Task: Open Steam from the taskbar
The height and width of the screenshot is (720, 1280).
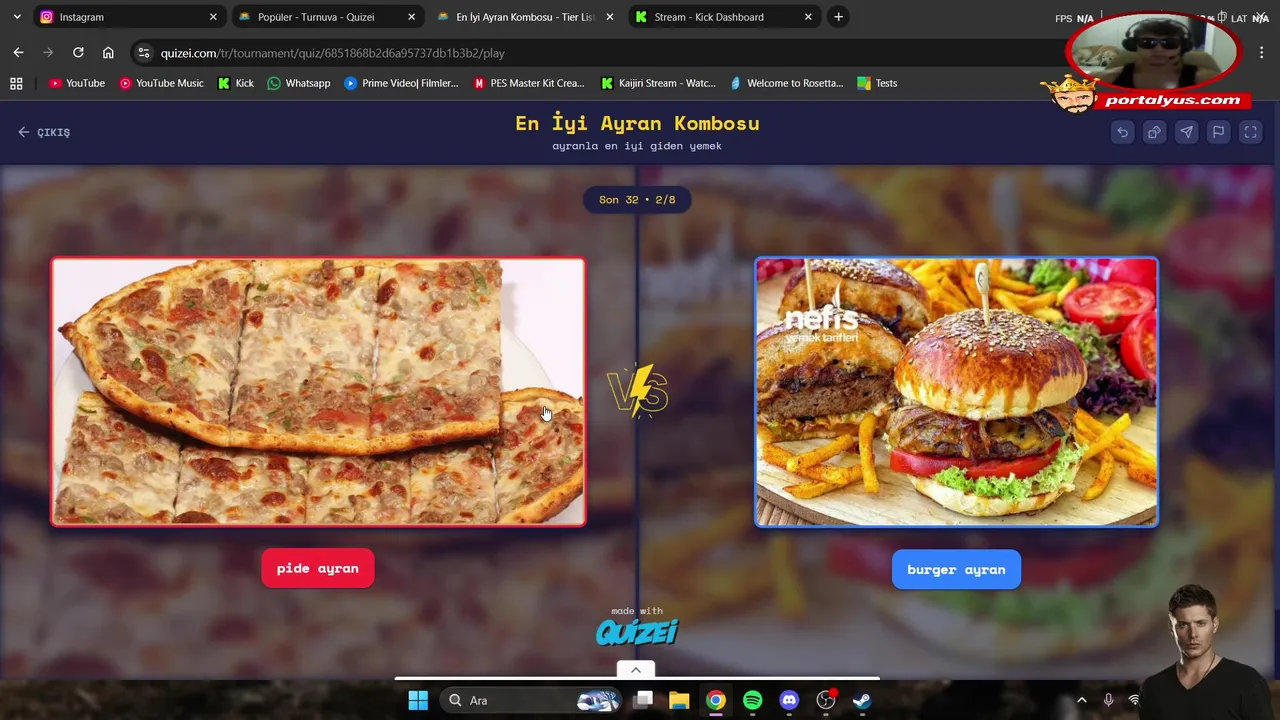Action: (862, 700)
